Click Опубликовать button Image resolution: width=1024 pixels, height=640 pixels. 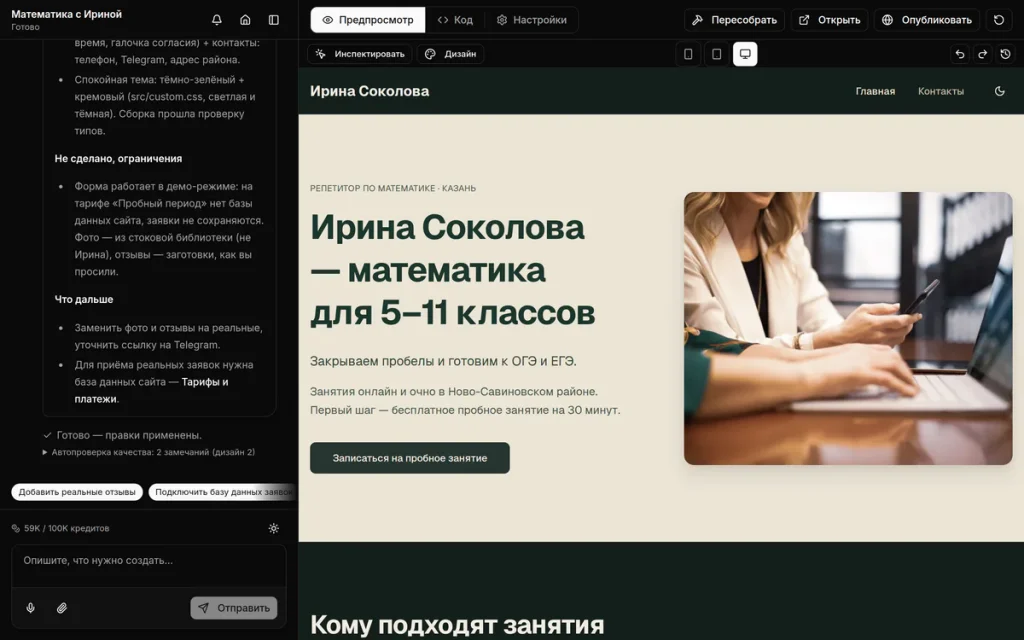coord(927,20)
